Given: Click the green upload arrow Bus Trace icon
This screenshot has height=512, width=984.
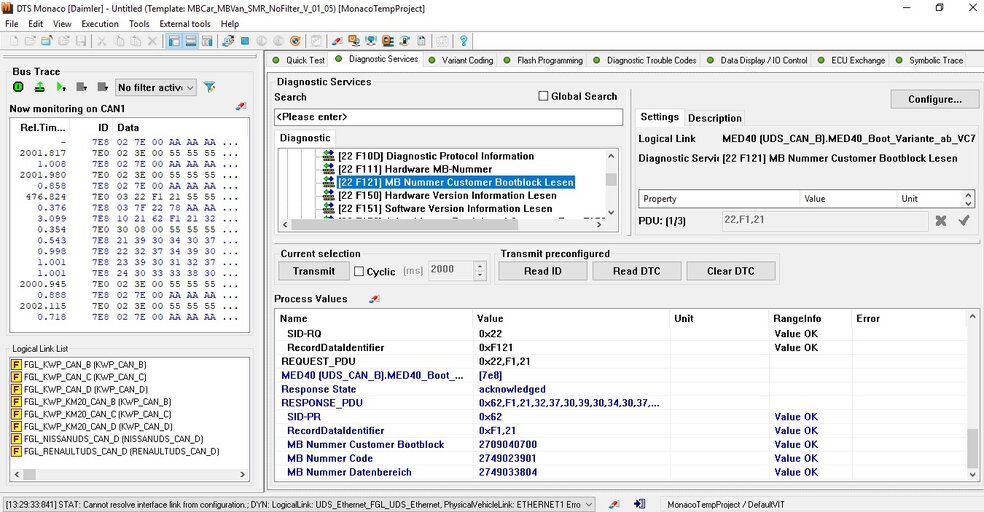Looking at the screenshot, I should (40, 87).
